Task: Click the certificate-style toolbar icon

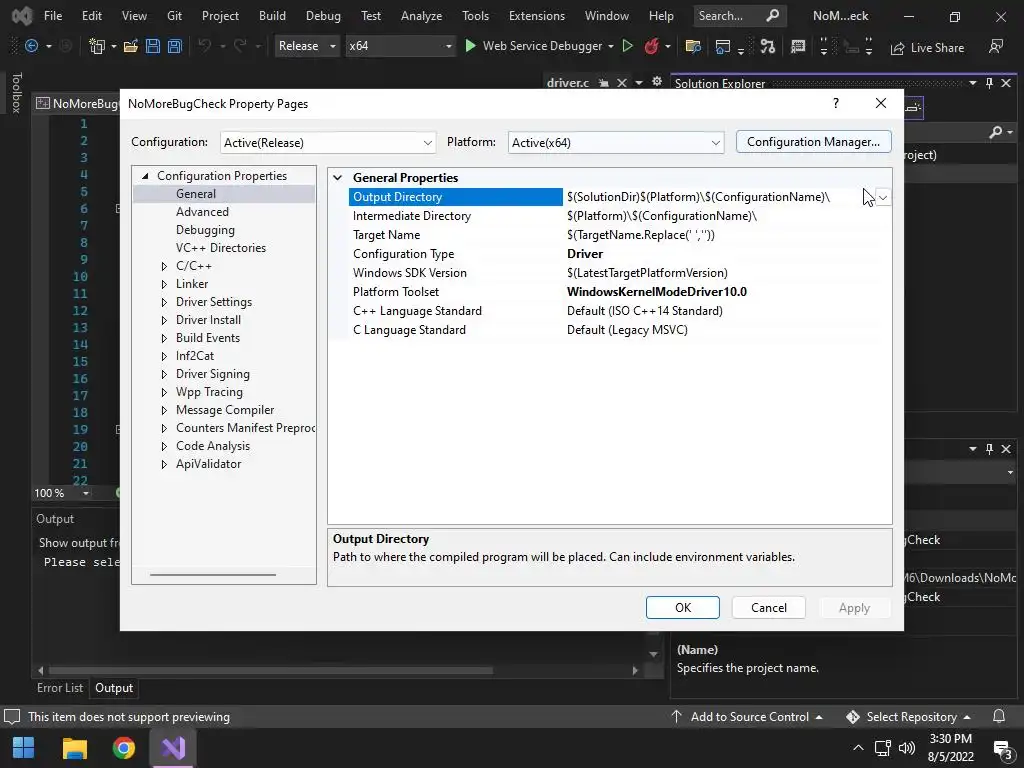Action: pos(797,46)
